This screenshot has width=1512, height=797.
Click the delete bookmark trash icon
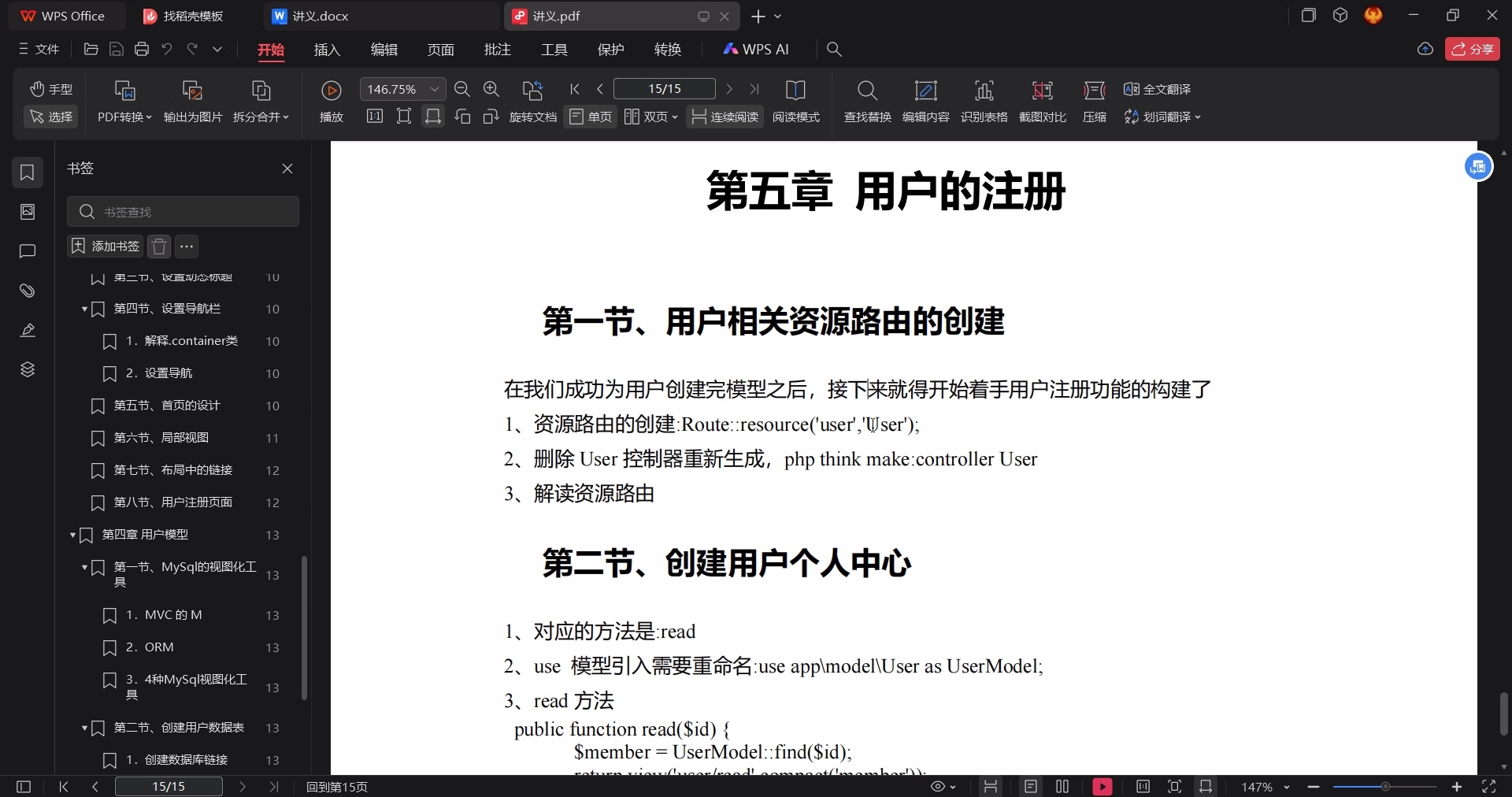pyautogui.click(x=158, y=247)
